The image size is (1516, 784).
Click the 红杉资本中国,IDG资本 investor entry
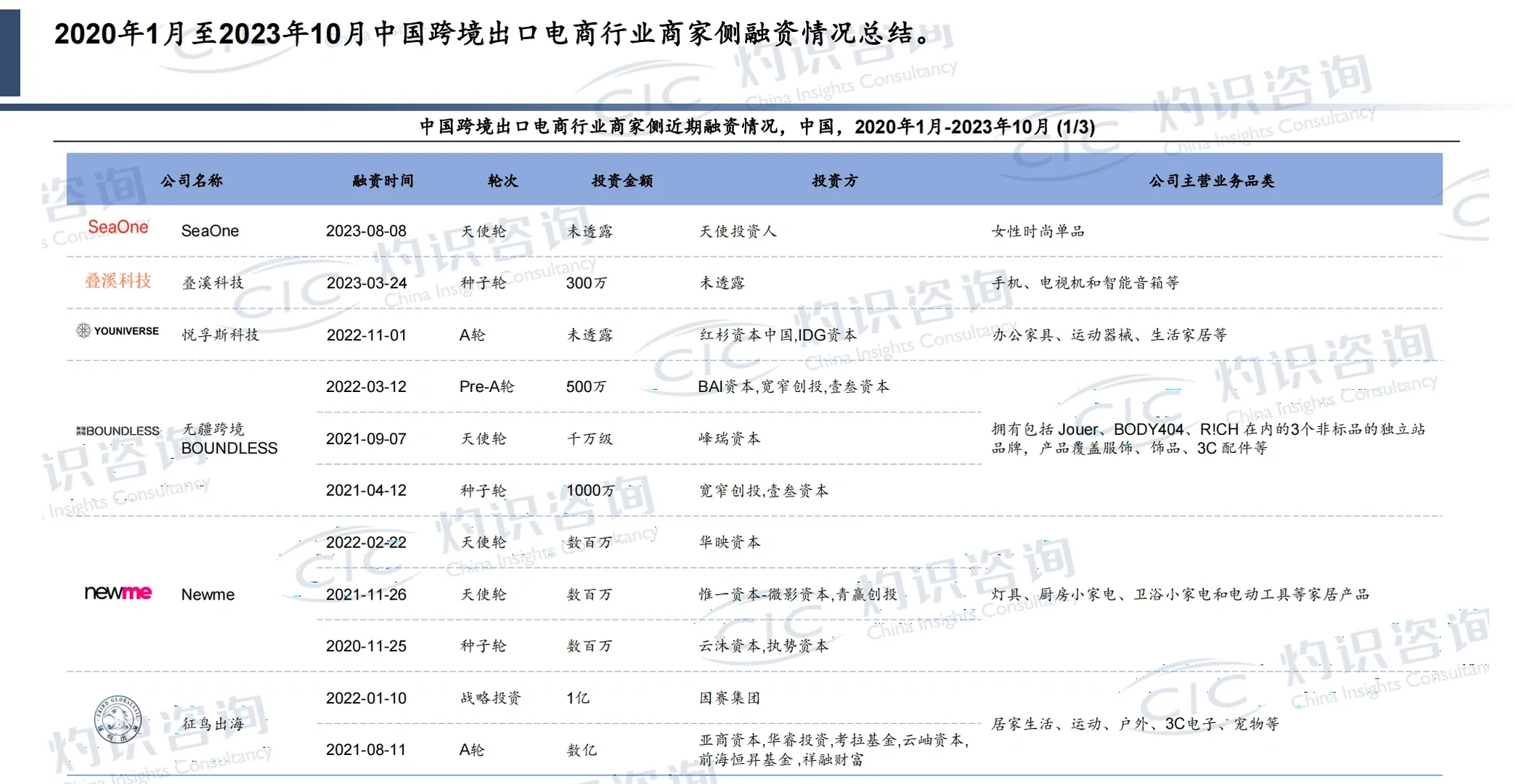tap(776, 335)
